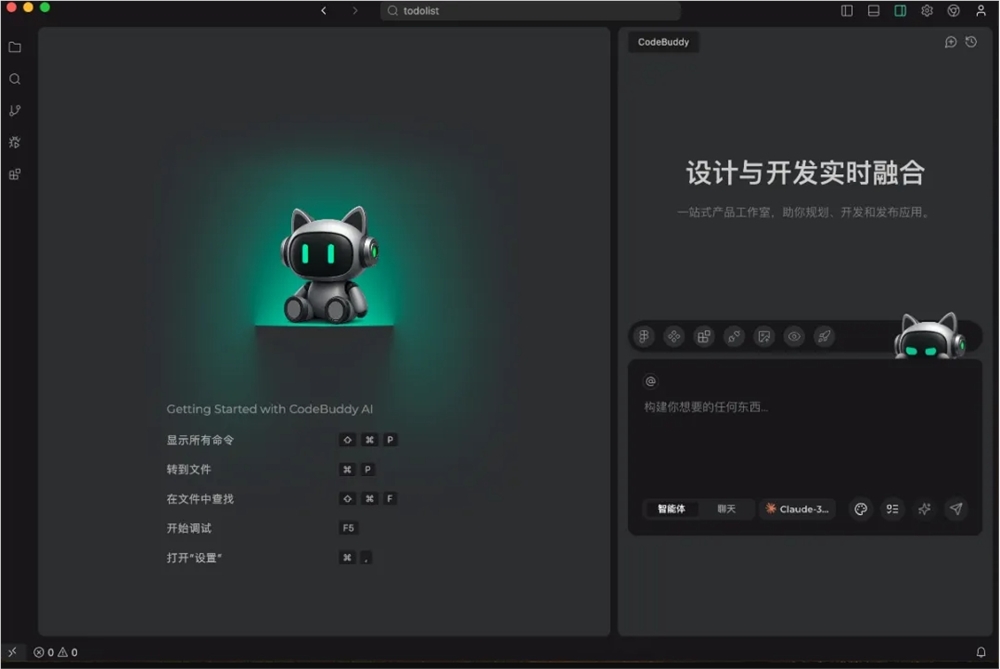
Task: Open the Extensions icon in the left sidebar
Action: [x=14, y=174]
